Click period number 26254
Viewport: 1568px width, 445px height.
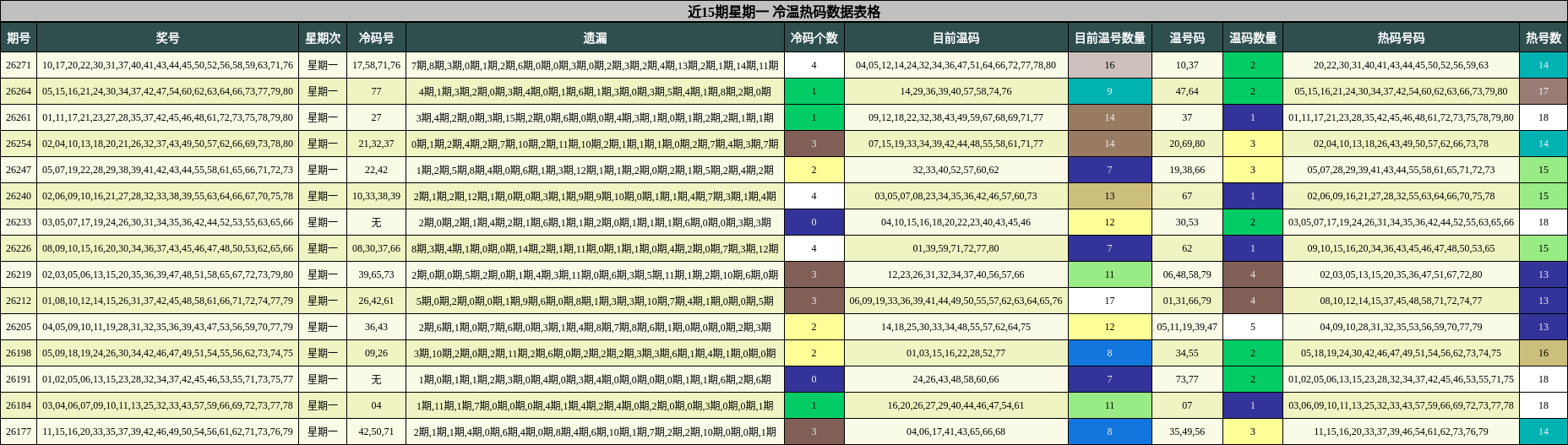19,144
